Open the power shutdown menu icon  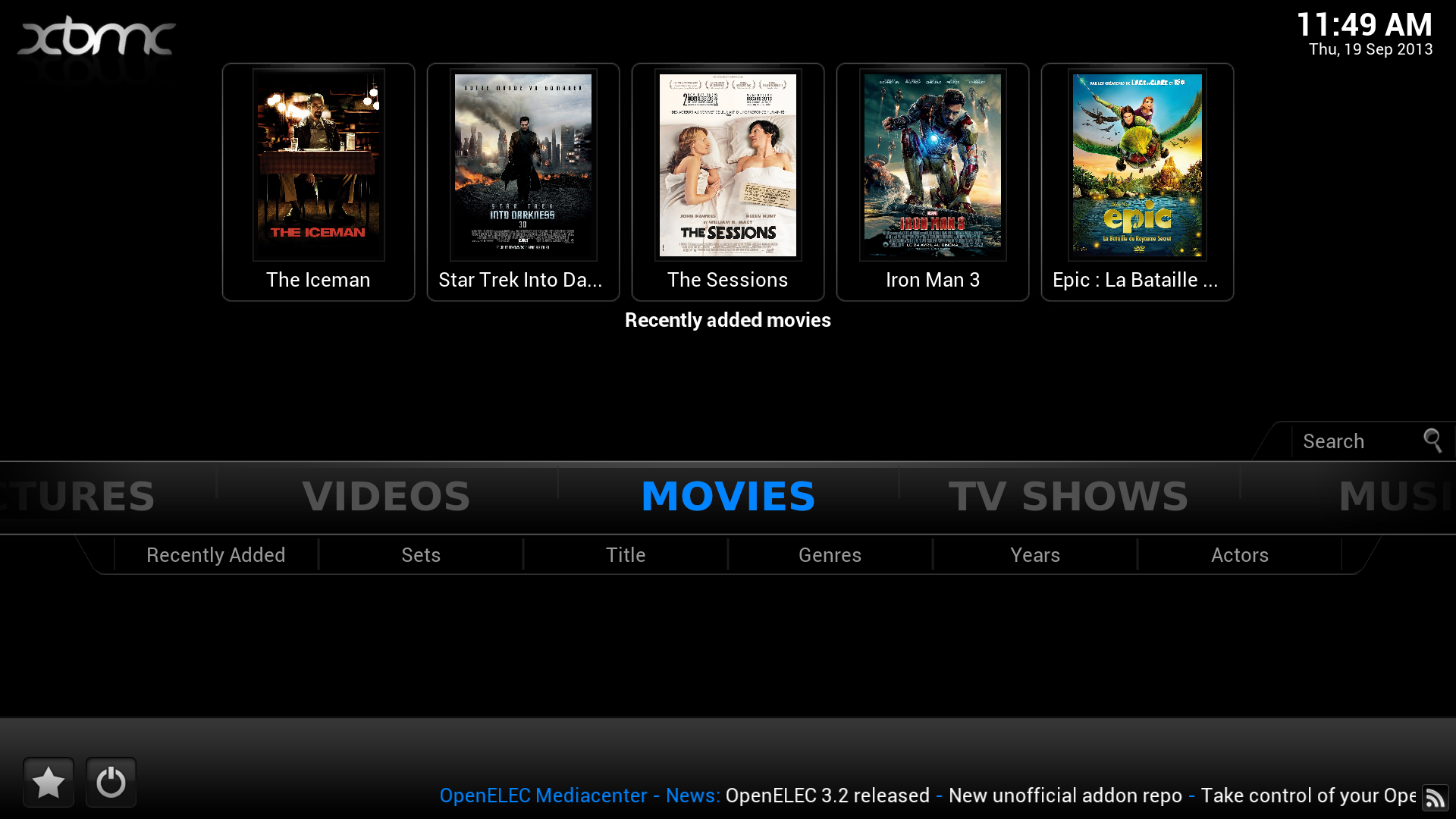click(111, 782)
